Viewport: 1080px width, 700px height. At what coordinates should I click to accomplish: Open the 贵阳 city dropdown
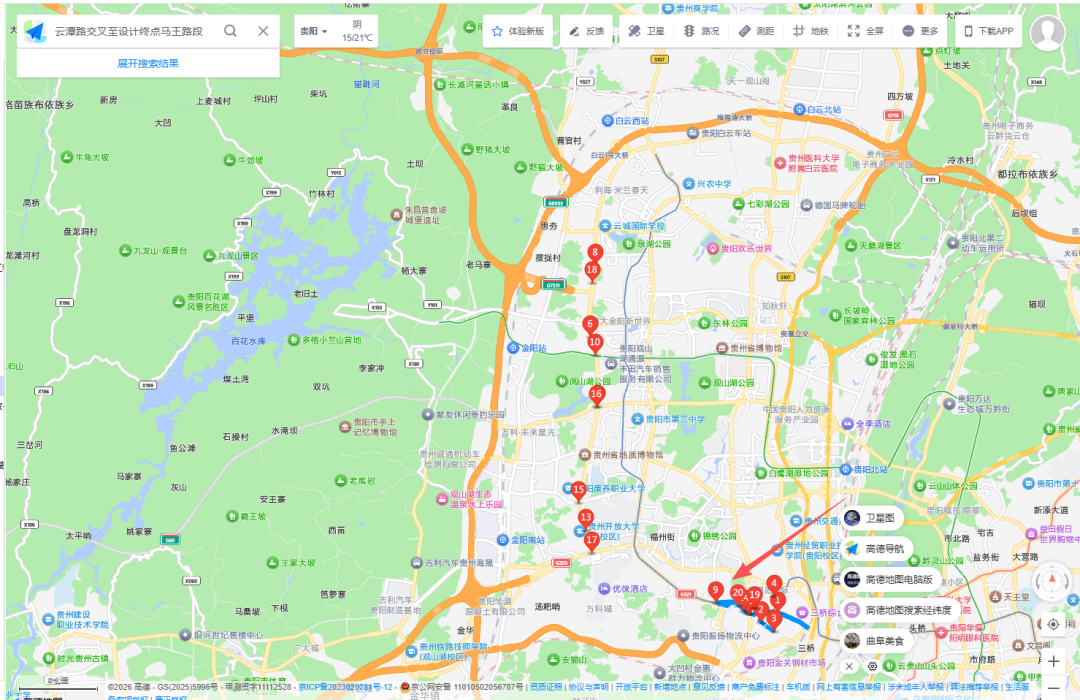[313, 31]
